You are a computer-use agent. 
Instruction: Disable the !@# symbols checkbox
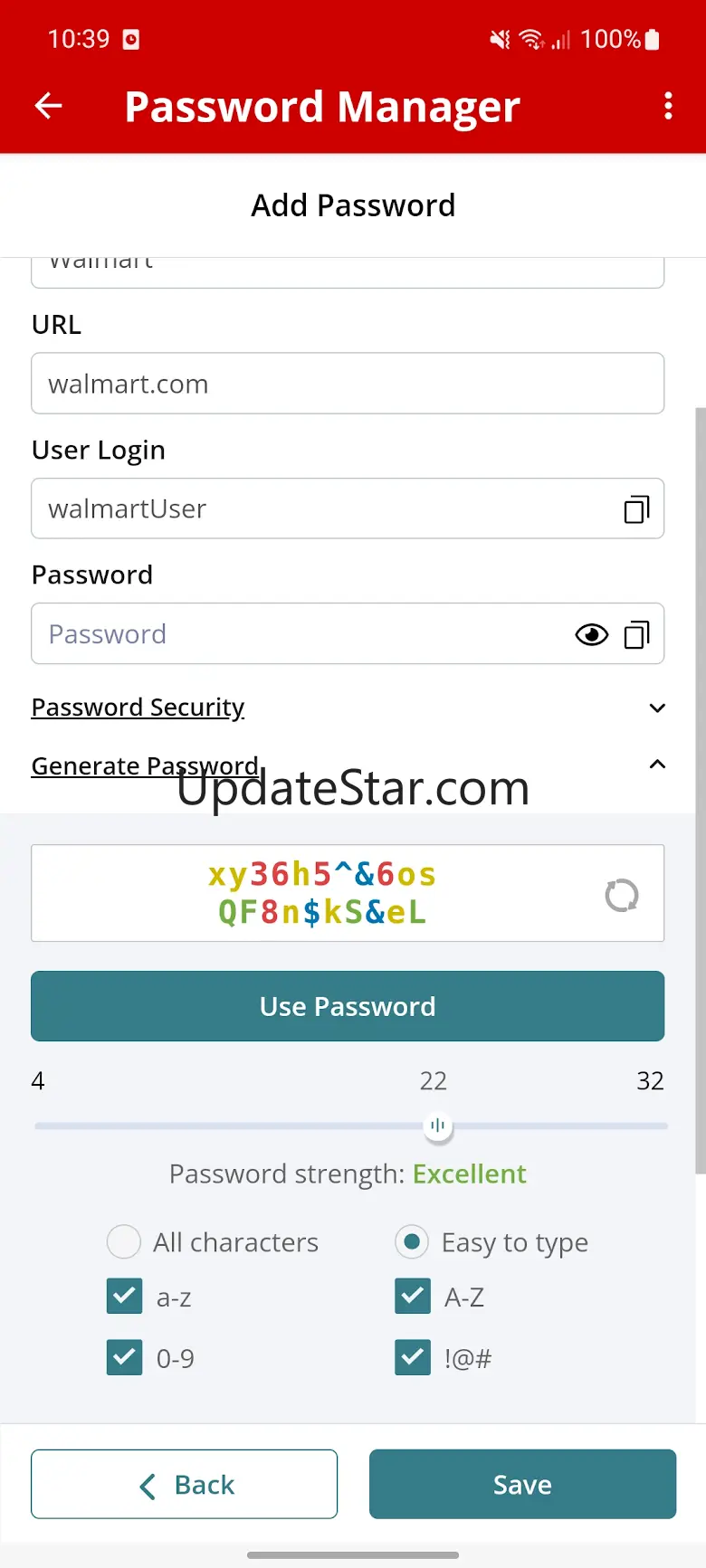point(413,1357)
